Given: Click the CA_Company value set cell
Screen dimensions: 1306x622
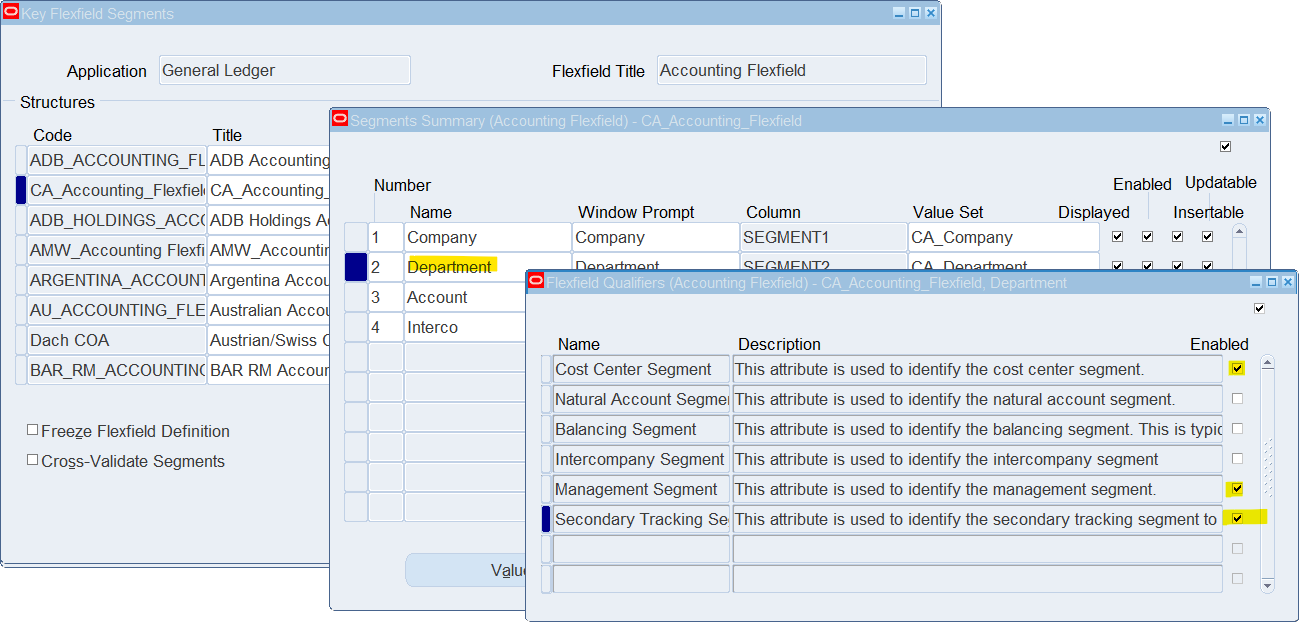Looking at the screenshot, I should 1004,237.
